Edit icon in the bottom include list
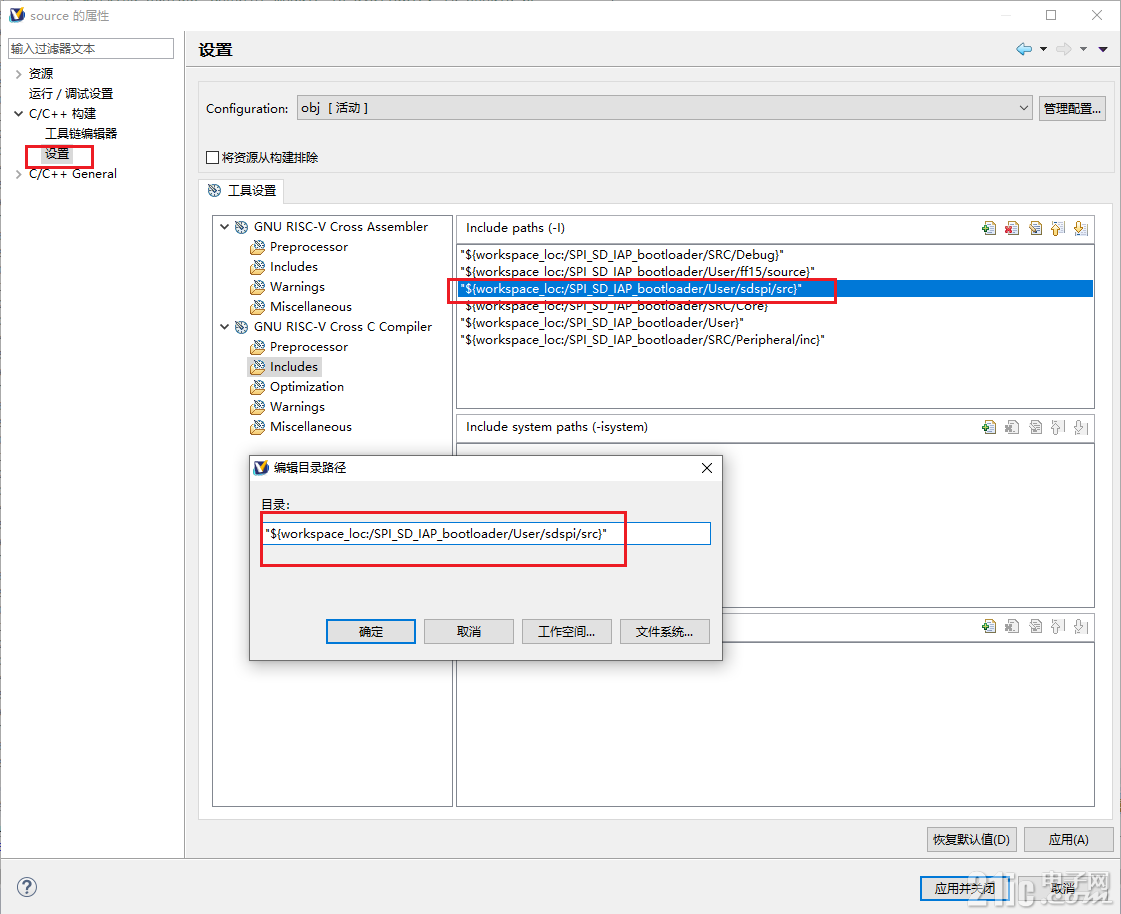Image resolution: width=1121 pixels, height=914 pixels. (x=1035, y=626)
